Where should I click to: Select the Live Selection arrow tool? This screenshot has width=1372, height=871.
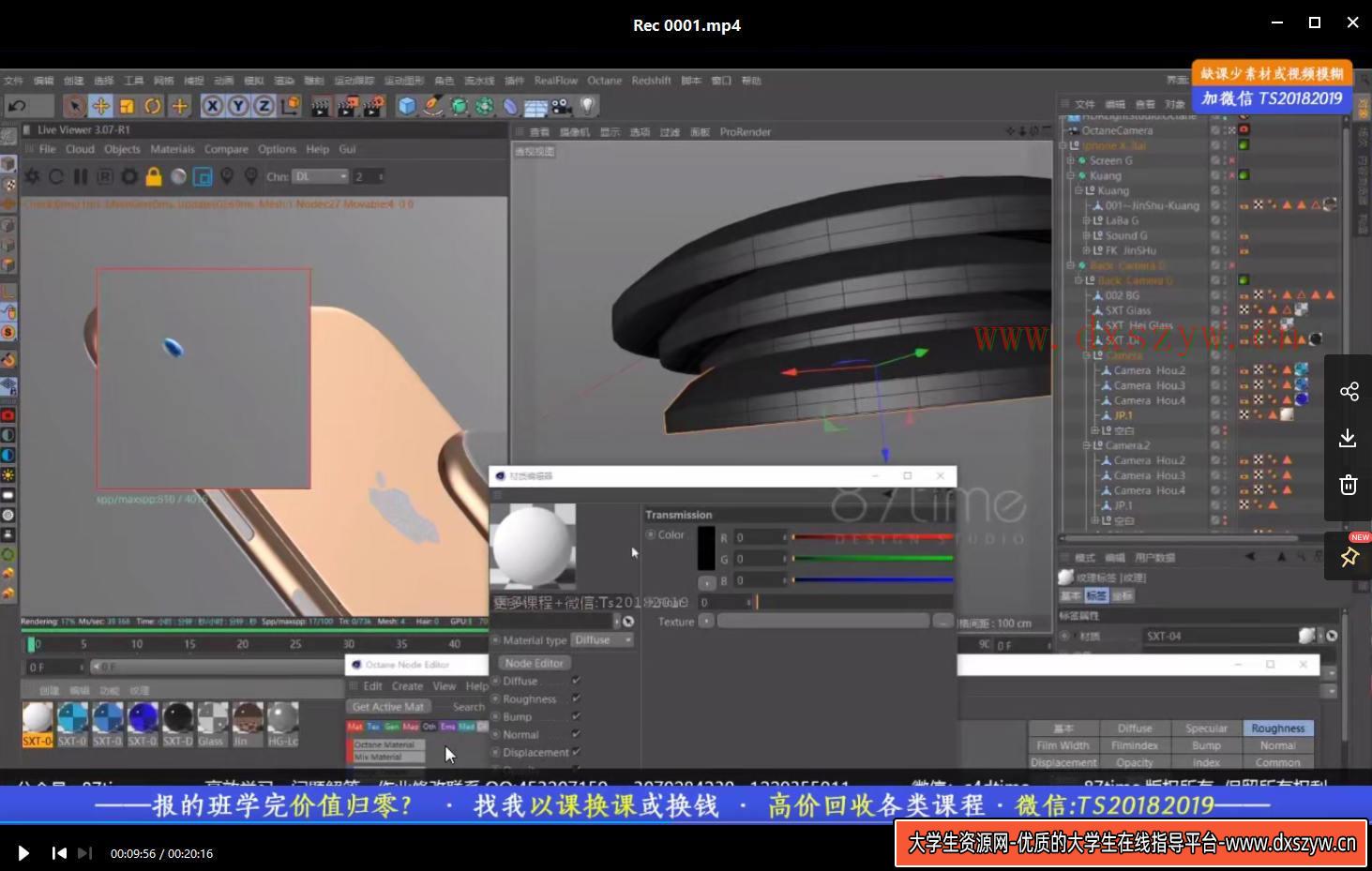click(74, 106)
